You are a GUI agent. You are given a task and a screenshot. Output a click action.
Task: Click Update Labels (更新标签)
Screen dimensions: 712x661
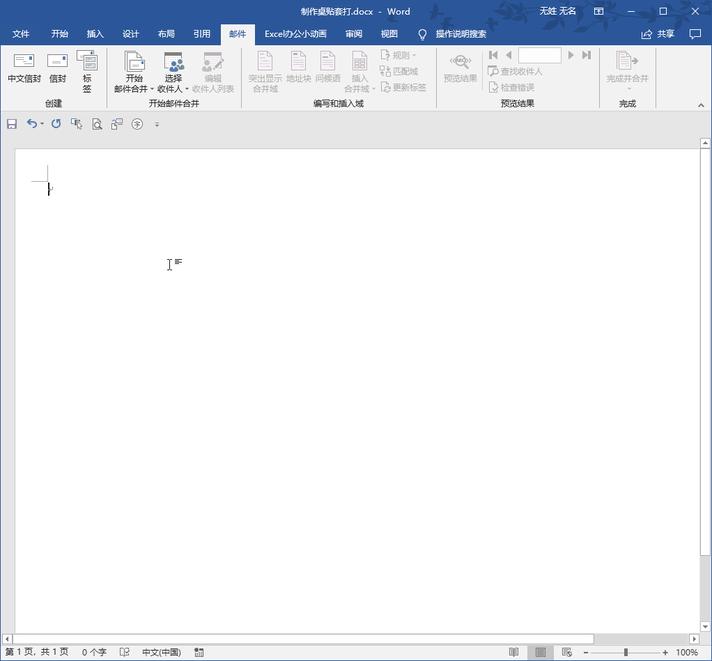403,87
